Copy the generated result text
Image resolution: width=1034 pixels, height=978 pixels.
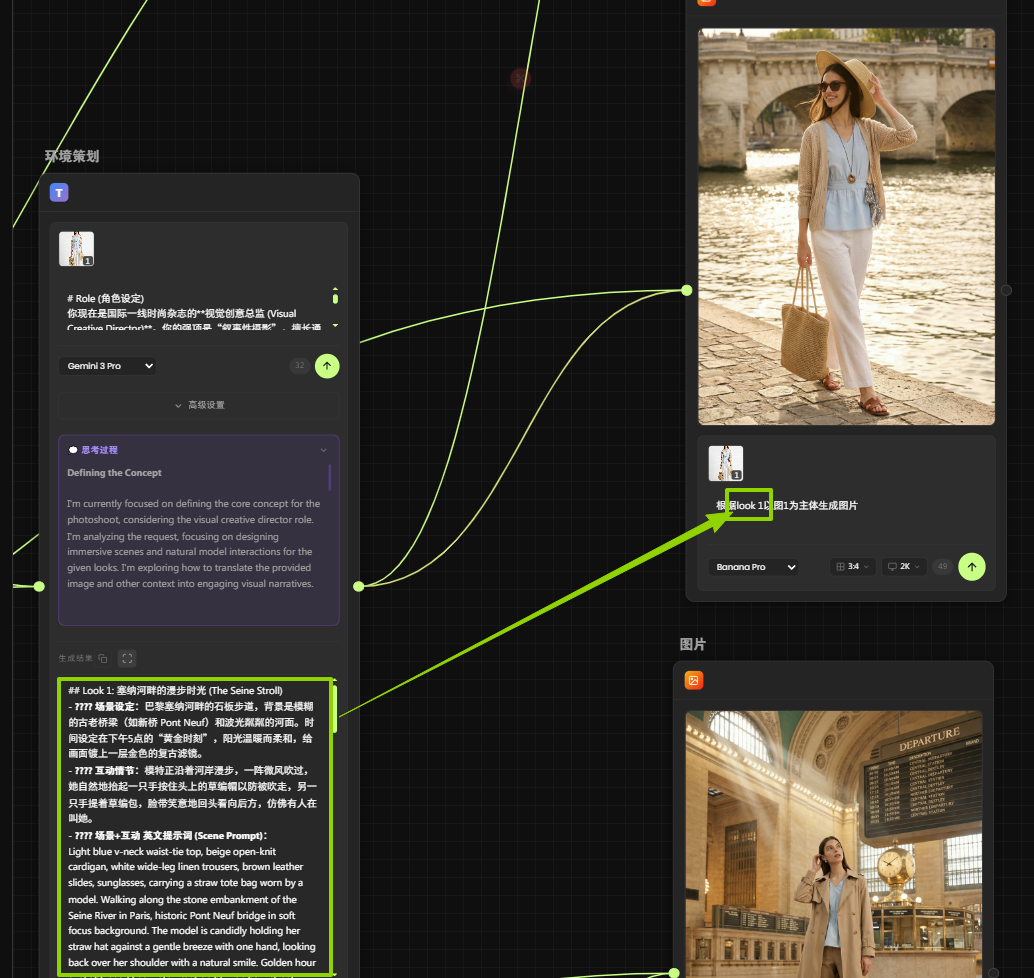pyautogui.click(x=103, y=658)
